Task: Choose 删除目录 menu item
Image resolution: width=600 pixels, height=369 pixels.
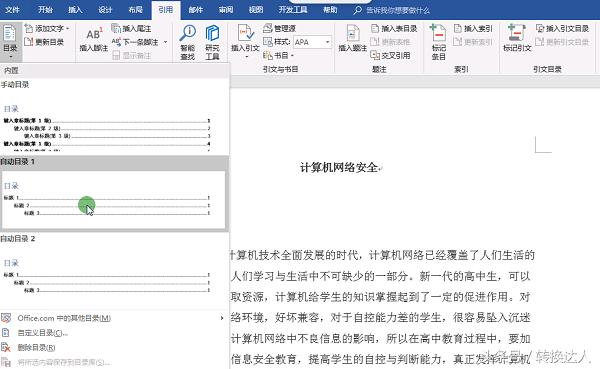Action: click(114, 348)
